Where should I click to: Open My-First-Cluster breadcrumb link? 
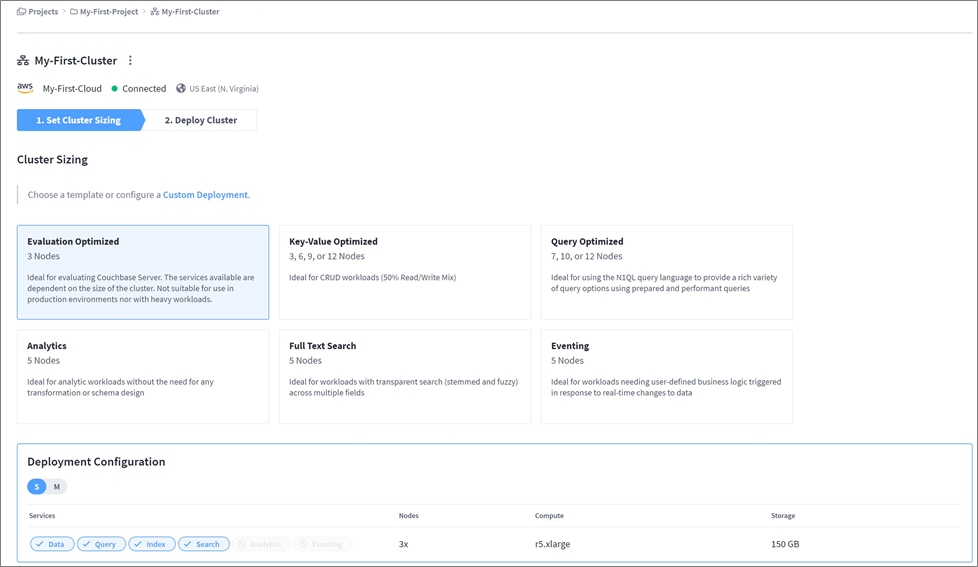[x=190, y=11]
